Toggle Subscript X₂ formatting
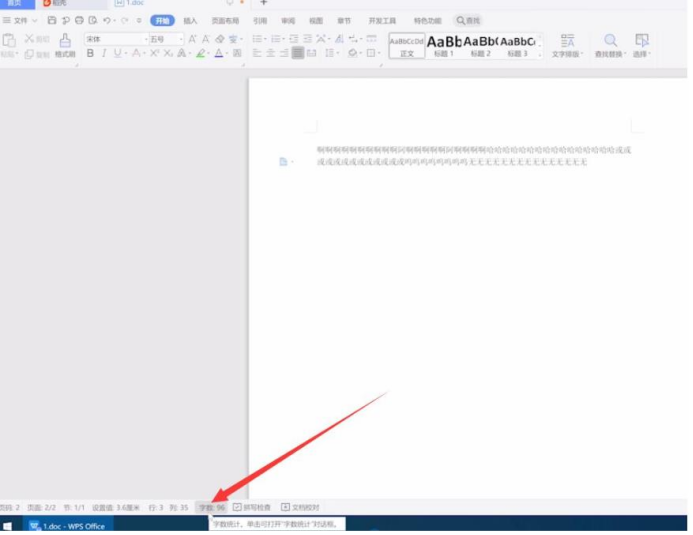This screenshot has height=535, width=693. [168, 53]
